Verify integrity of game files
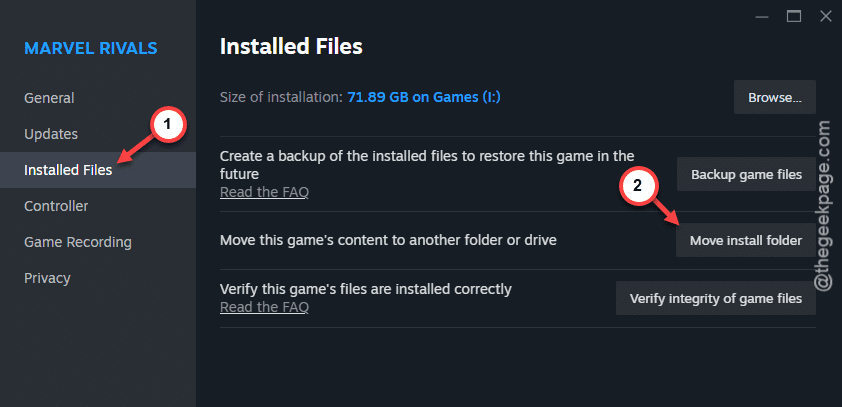Viewport: 842px width, 407px height. (716, 298)
